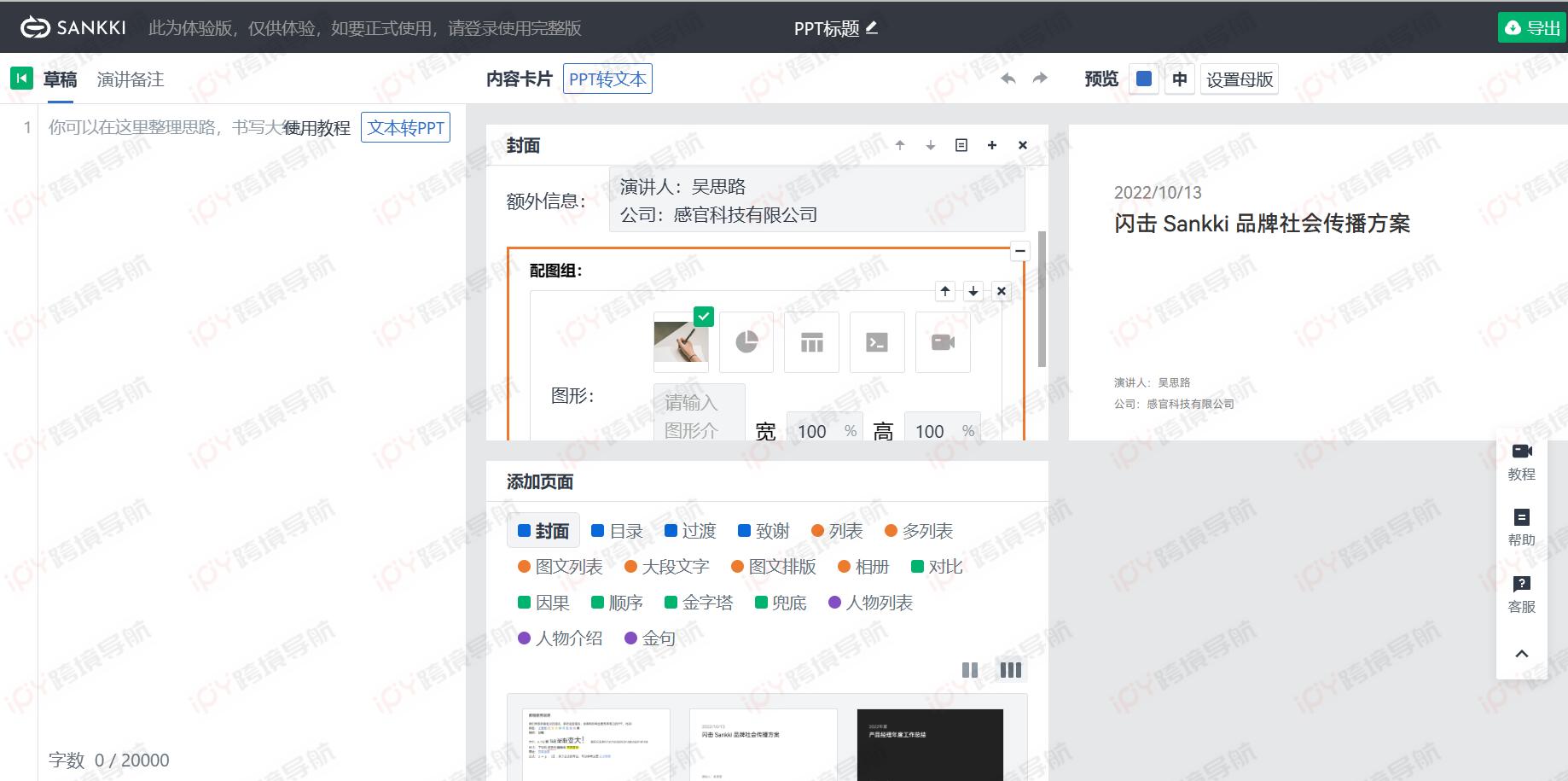Click the SANKKI logo
Screen dimensions: 1568x781
[73, 27]
